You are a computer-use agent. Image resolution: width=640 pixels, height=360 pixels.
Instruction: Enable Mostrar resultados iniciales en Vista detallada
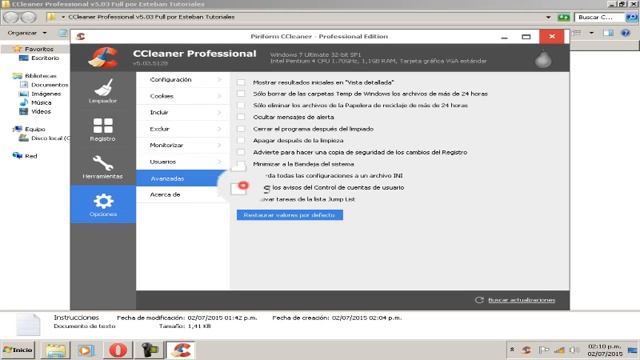click(x=241, y=82)
